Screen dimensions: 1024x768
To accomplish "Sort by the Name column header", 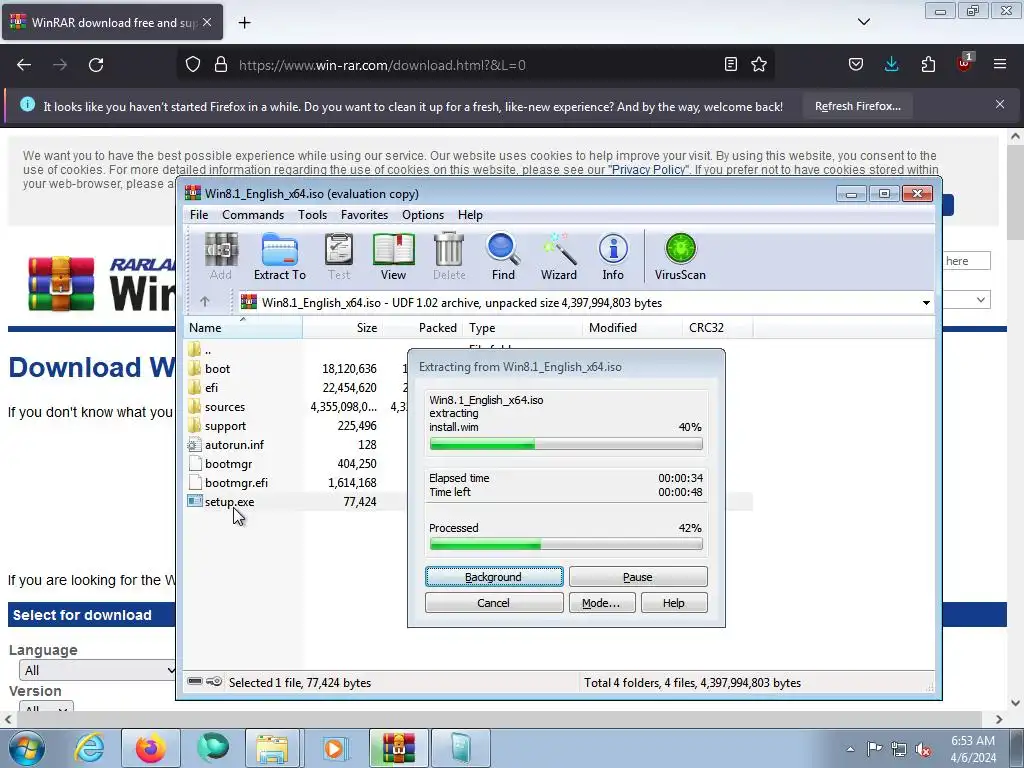I will [243, 328].
